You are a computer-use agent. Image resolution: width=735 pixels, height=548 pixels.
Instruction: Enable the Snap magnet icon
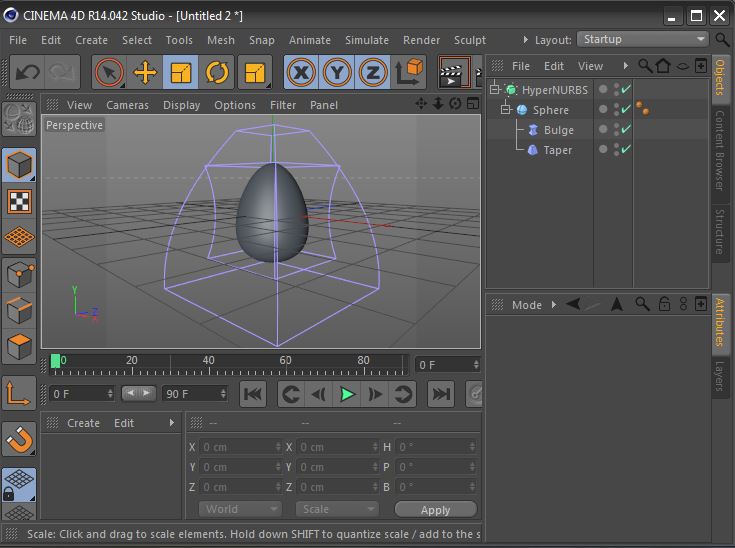19,438
